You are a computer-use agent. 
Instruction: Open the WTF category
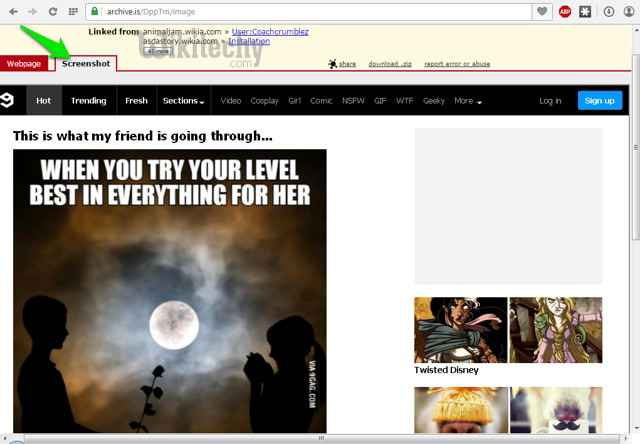tap(404, 101)
